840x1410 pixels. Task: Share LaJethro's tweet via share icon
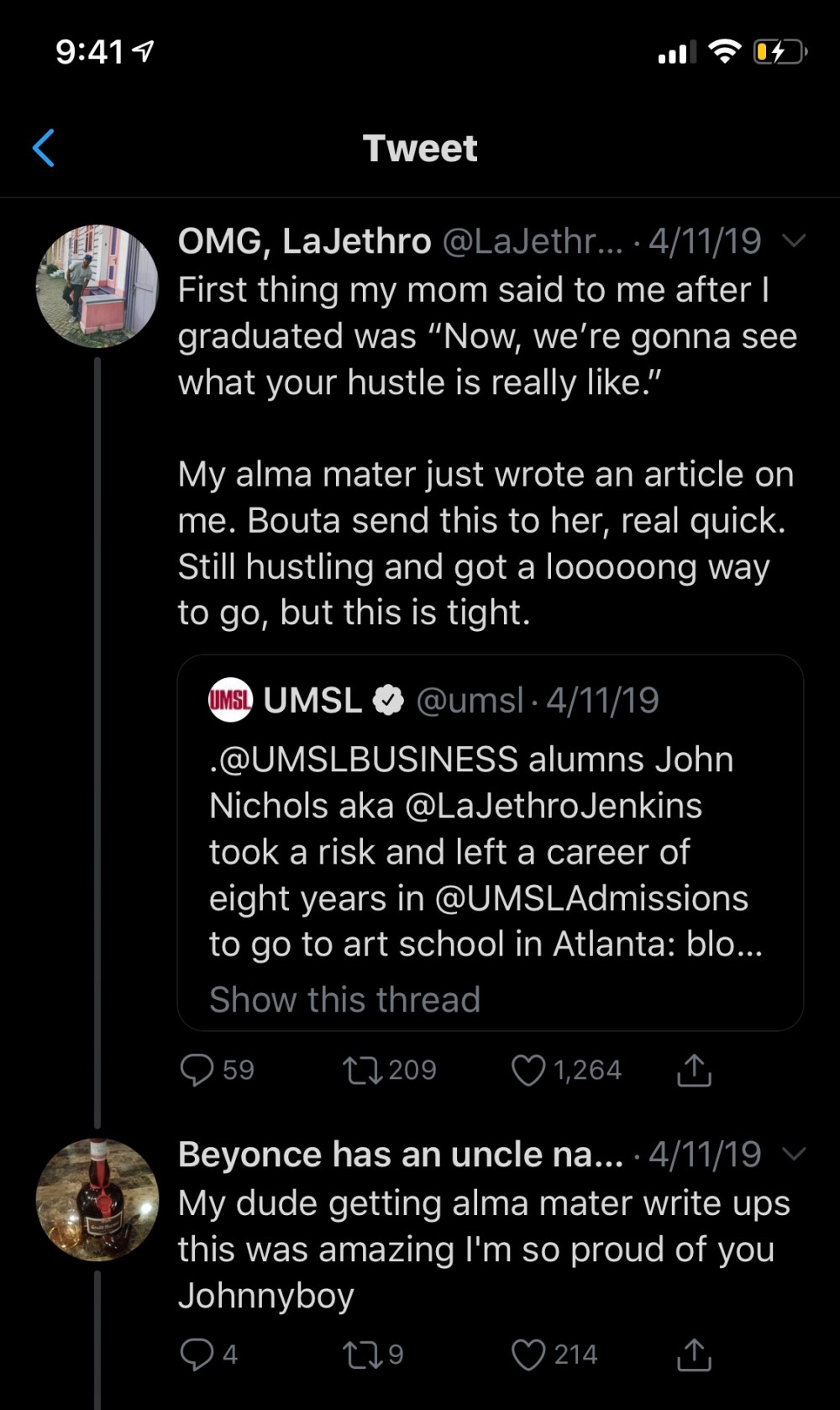(694, 1070)
